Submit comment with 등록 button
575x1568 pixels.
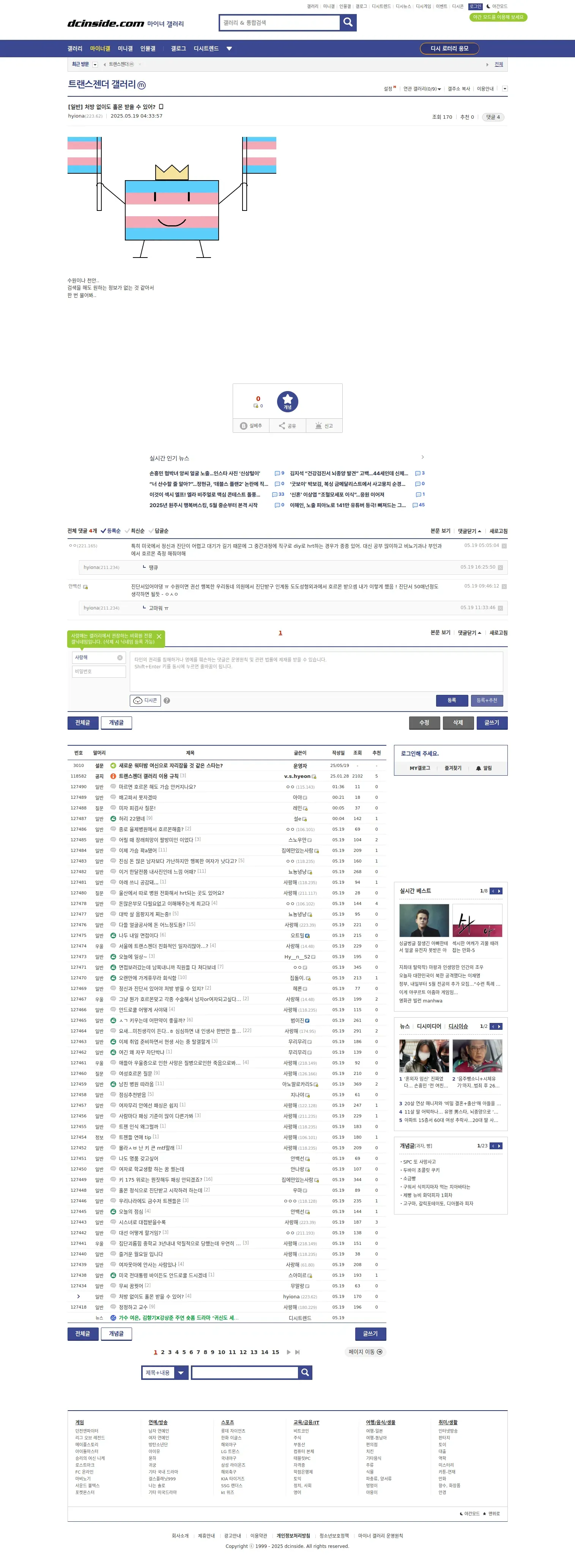[452, 701]
